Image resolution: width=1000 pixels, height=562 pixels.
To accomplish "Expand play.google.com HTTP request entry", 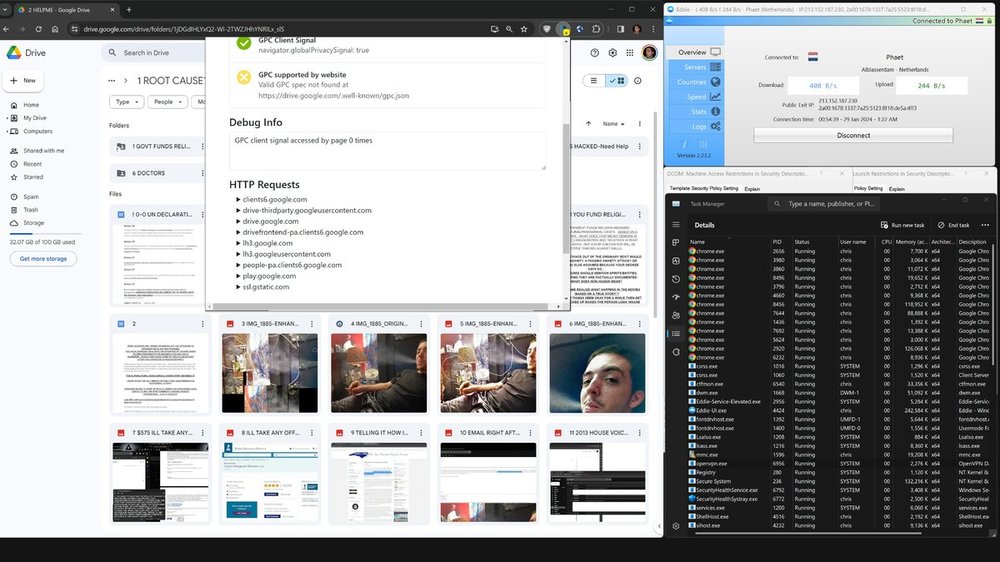I will (239, 276).
